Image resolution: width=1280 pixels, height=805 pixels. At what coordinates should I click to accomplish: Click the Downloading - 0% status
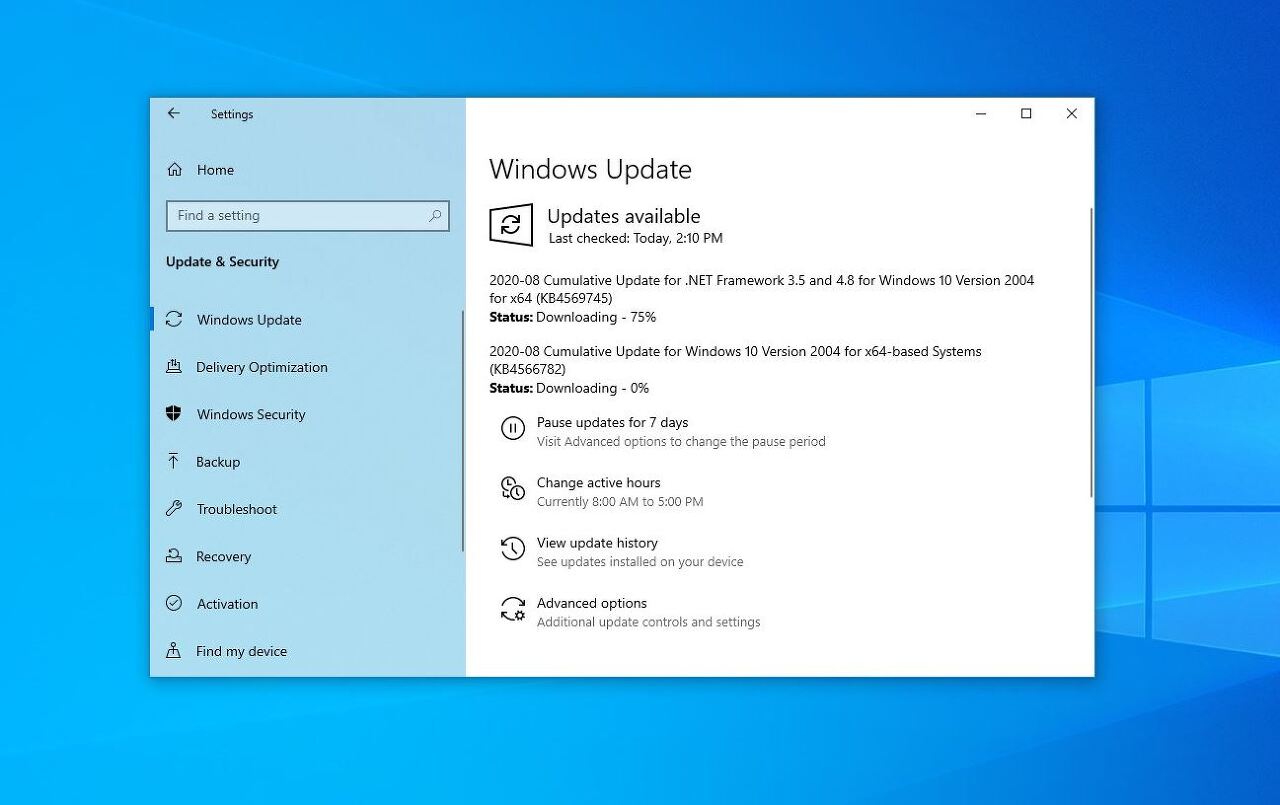[x=592, y=388]
